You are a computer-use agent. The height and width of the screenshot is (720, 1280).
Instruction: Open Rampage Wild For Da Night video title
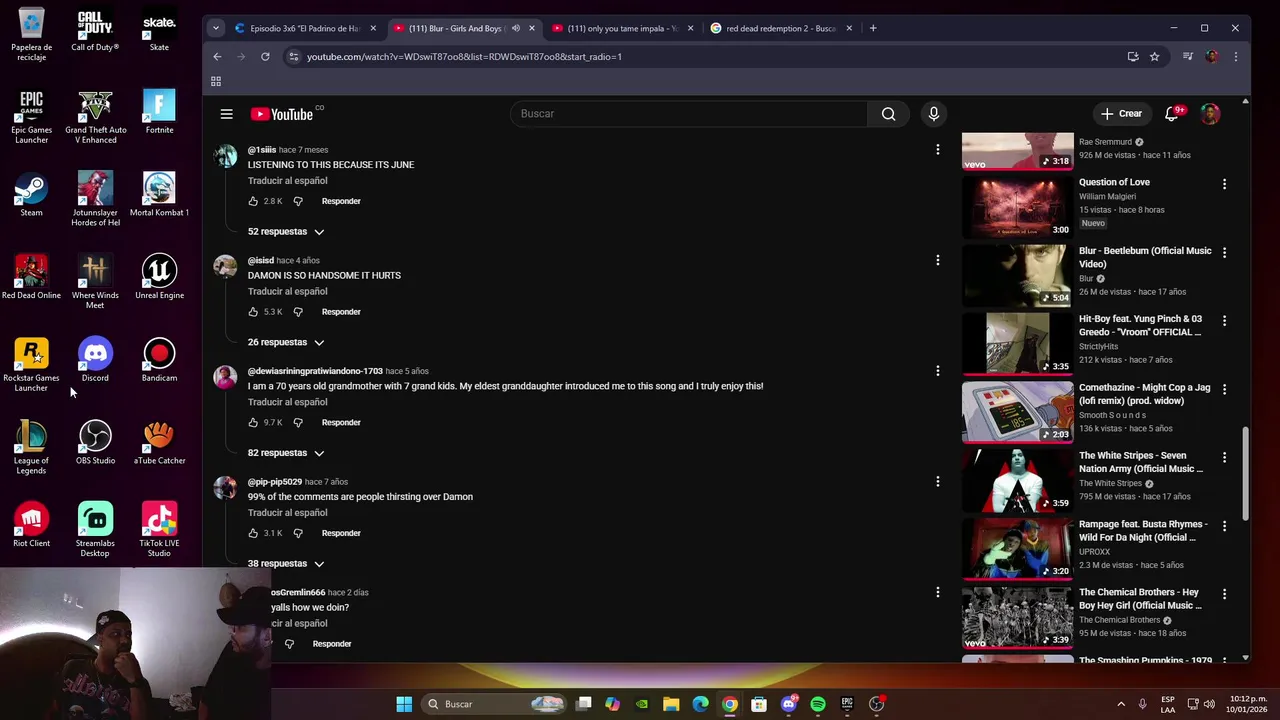1143,531
